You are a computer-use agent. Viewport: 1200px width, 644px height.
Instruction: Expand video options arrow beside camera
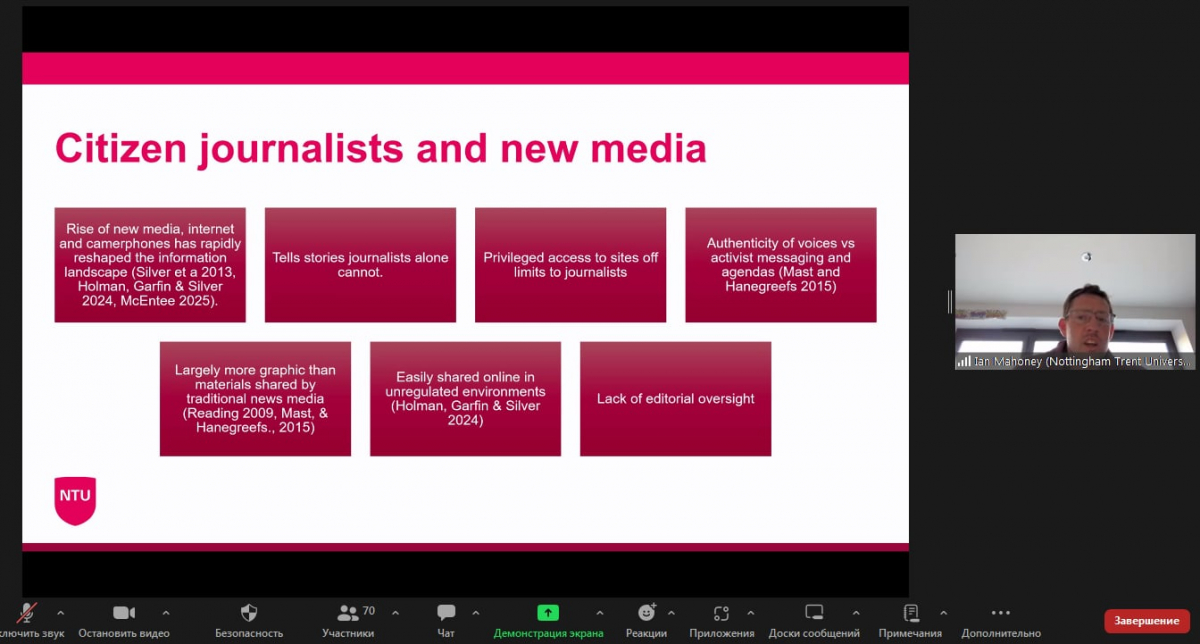tap(166, 613)
